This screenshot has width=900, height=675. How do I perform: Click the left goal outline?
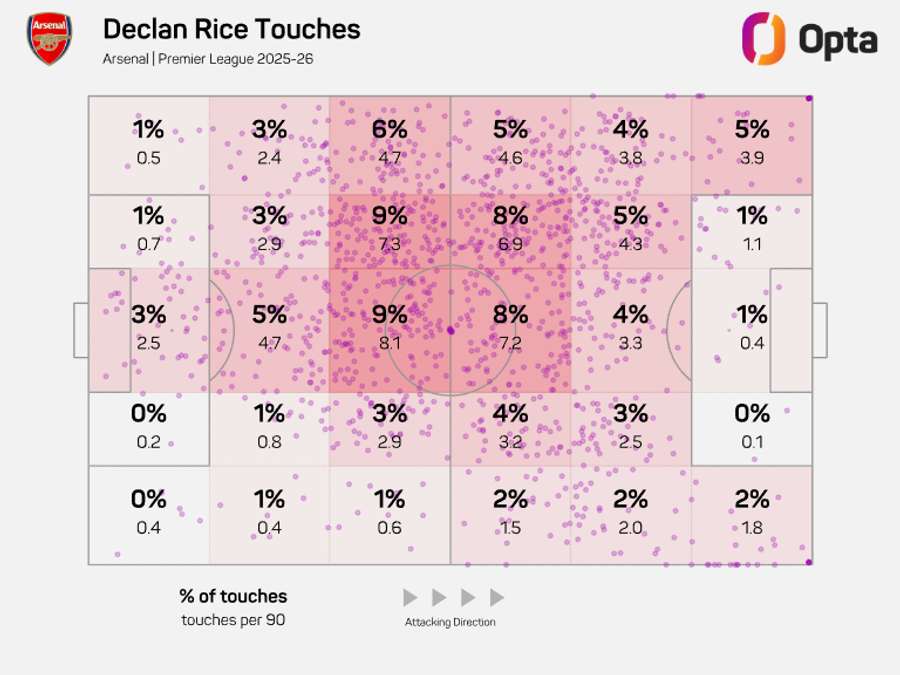coord(81,330)
